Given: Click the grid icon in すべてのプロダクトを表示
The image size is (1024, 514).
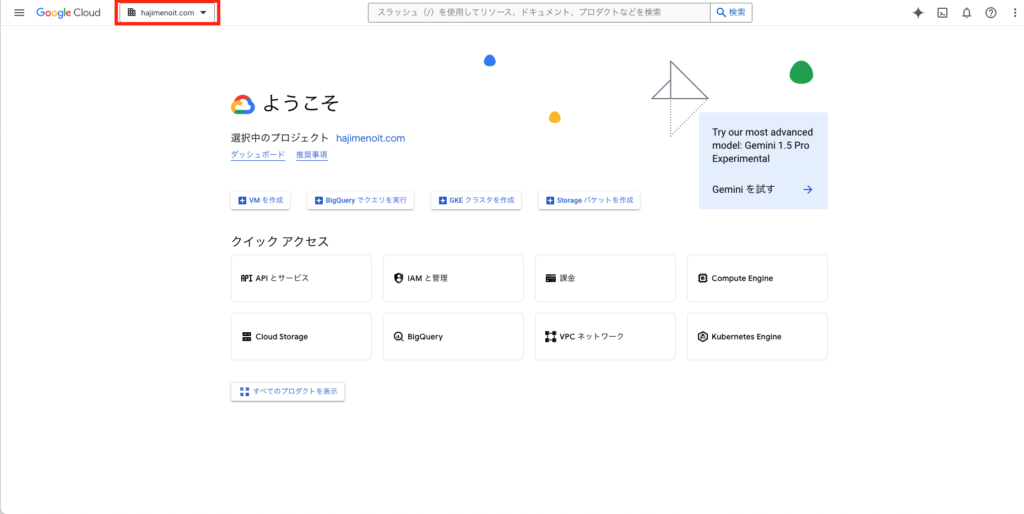Looking at the screenshot, I should 245,392.
